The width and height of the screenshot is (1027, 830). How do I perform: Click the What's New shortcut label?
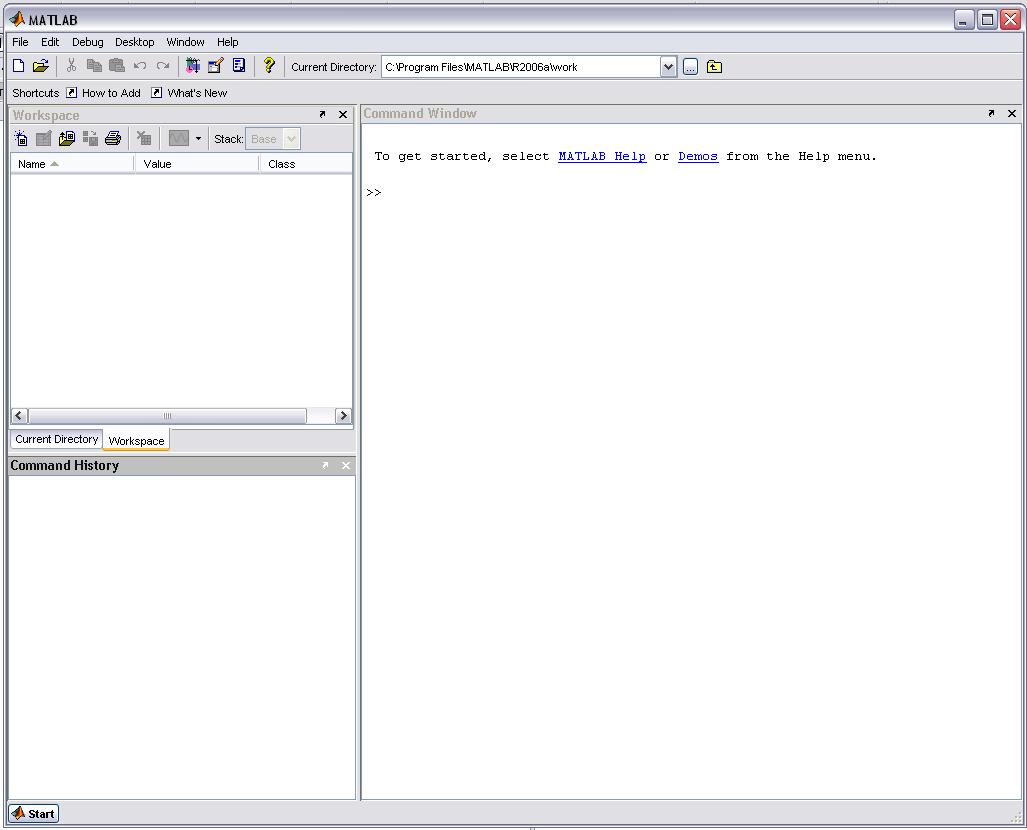click(197, 93)
